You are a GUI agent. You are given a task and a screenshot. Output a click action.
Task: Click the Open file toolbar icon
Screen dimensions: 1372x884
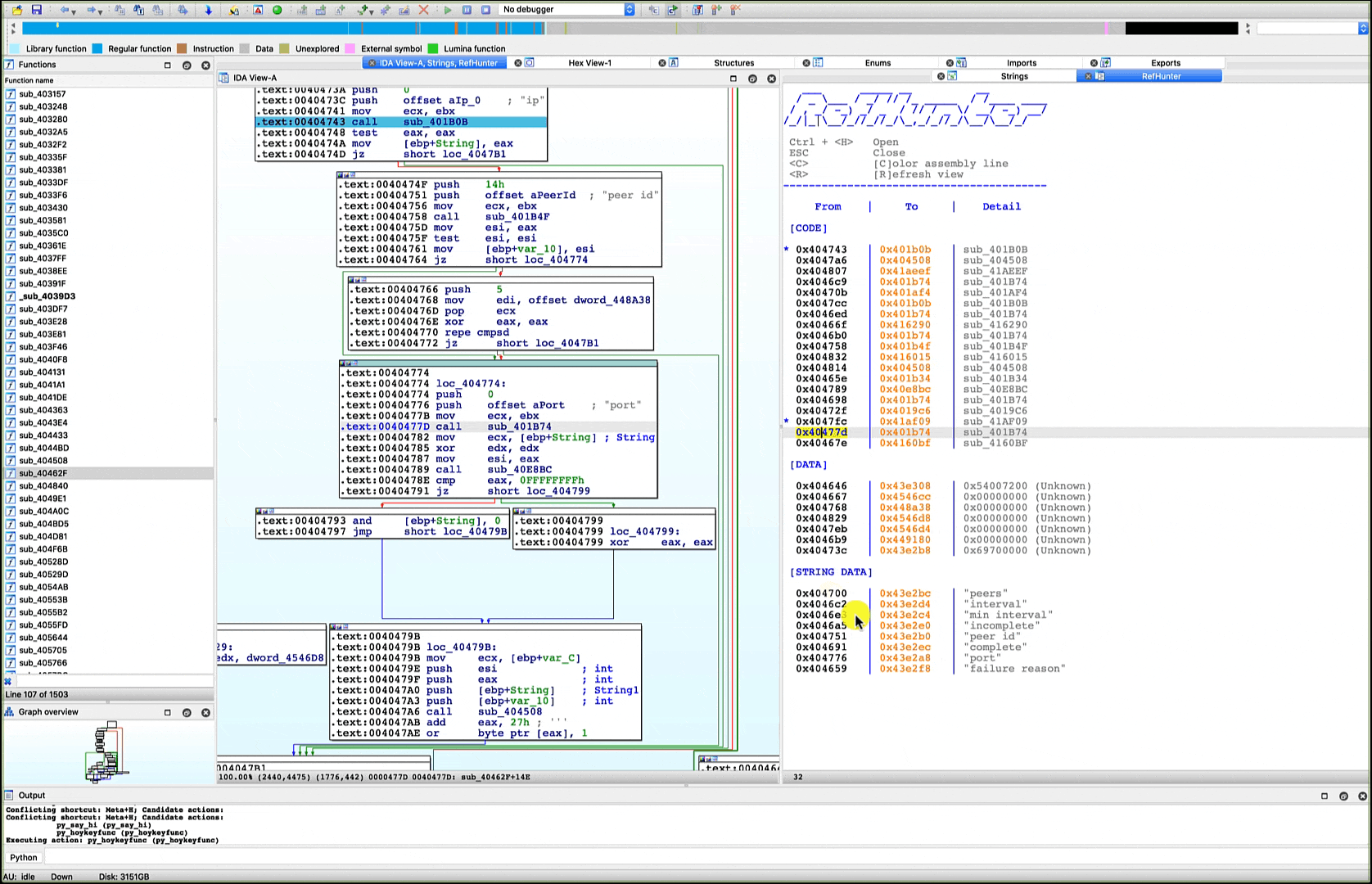pos(17,10)
